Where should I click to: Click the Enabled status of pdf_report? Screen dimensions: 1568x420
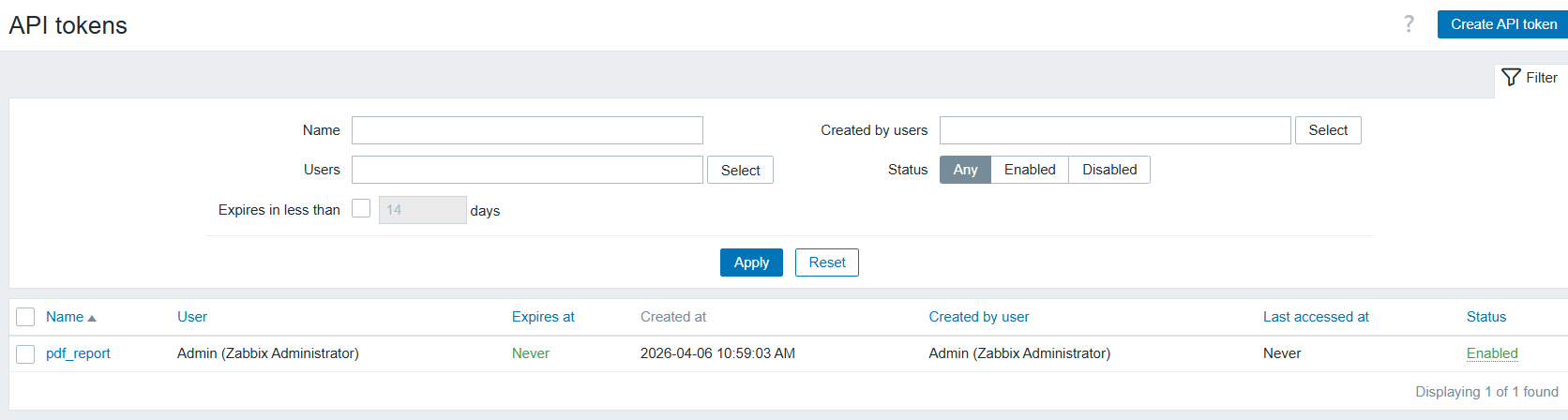coord(1492,353)
